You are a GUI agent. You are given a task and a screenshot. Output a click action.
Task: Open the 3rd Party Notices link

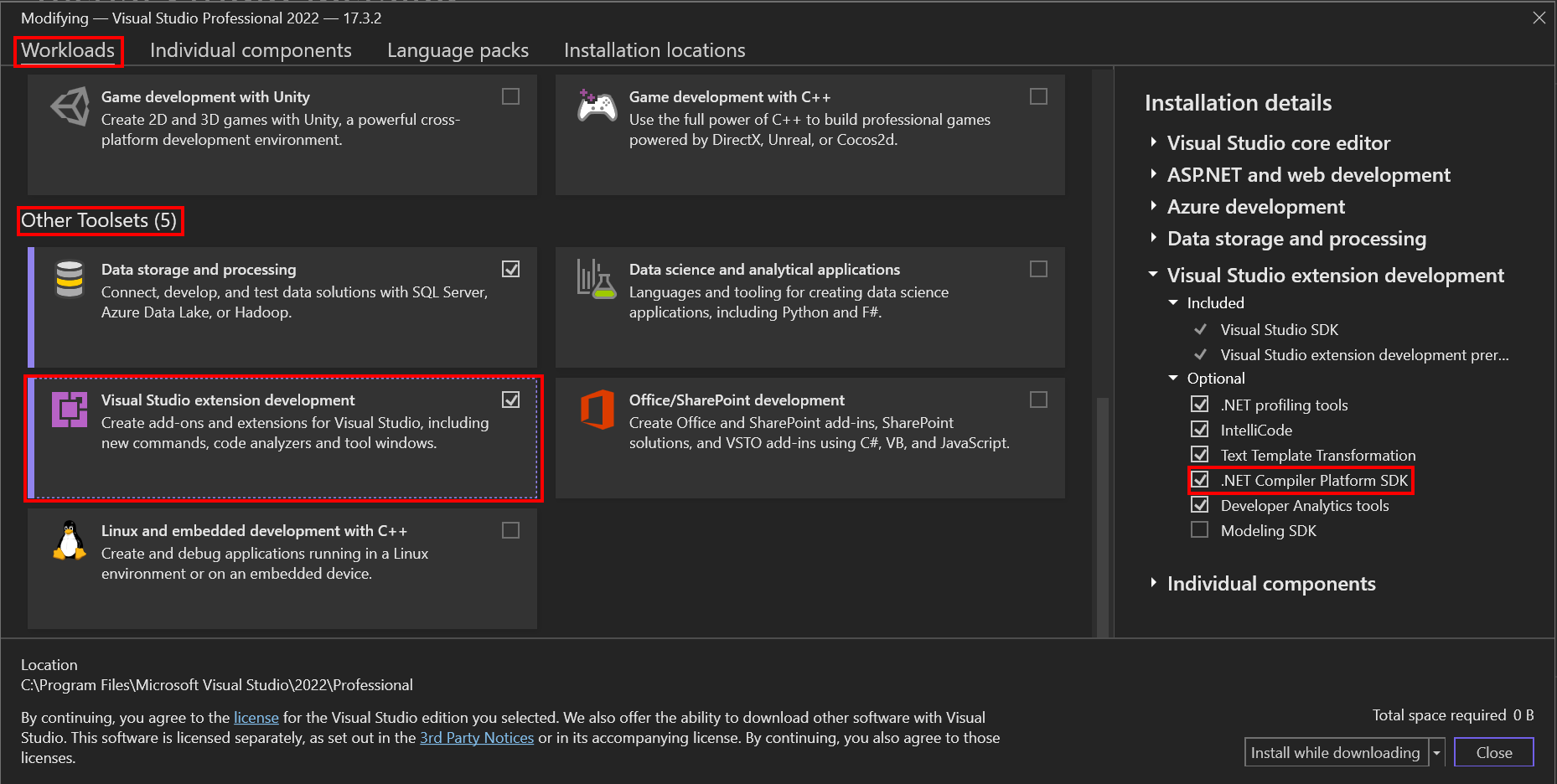477,738
